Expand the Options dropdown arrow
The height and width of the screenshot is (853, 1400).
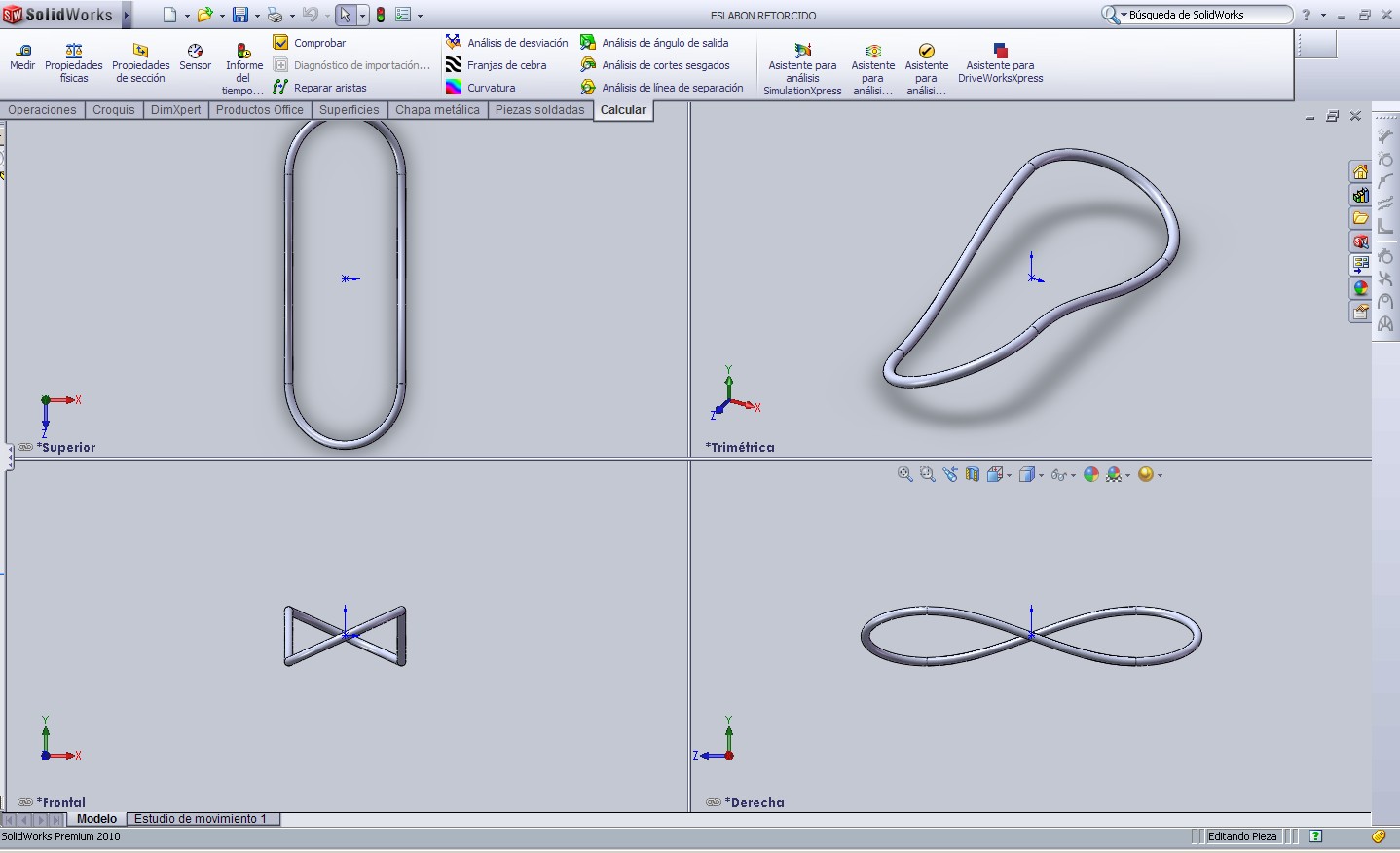pyautogui.click(x=420, y=16)
